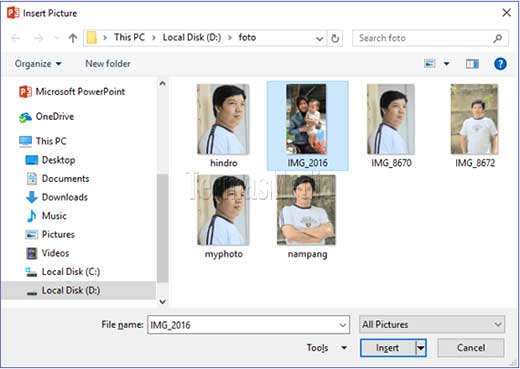Create a New folder
Viewport: 520px width, 369px height.
click(x=108, y=64)
